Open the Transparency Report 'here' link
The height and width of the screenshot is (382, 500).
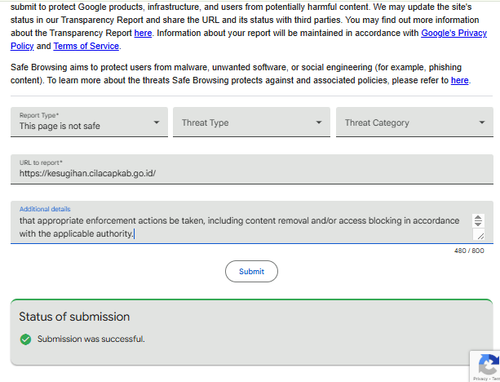click(x=143, y=33)
